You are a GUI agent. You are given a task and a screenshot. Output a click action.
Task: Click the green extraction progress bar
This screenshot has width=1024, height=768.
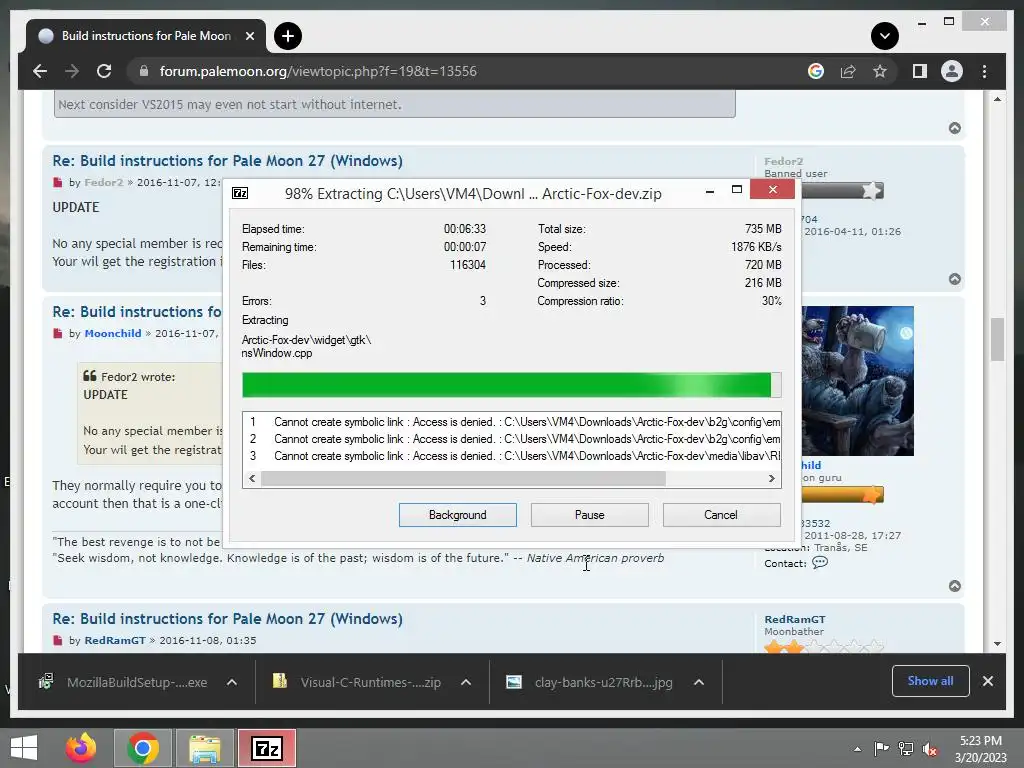[511, 385]
